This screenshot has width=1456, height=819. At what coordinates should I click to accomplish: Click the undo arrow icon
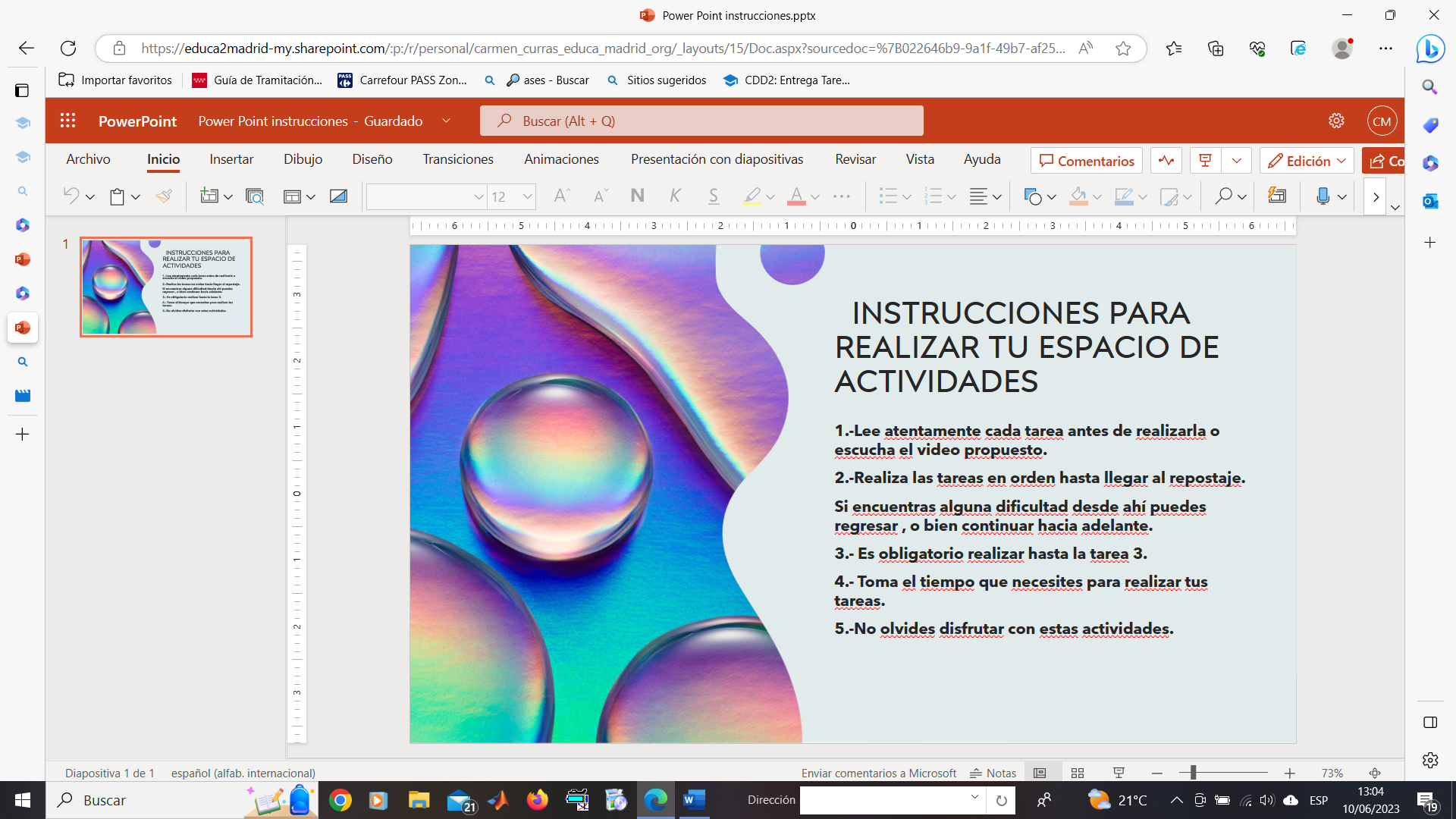tap(71, 196)
